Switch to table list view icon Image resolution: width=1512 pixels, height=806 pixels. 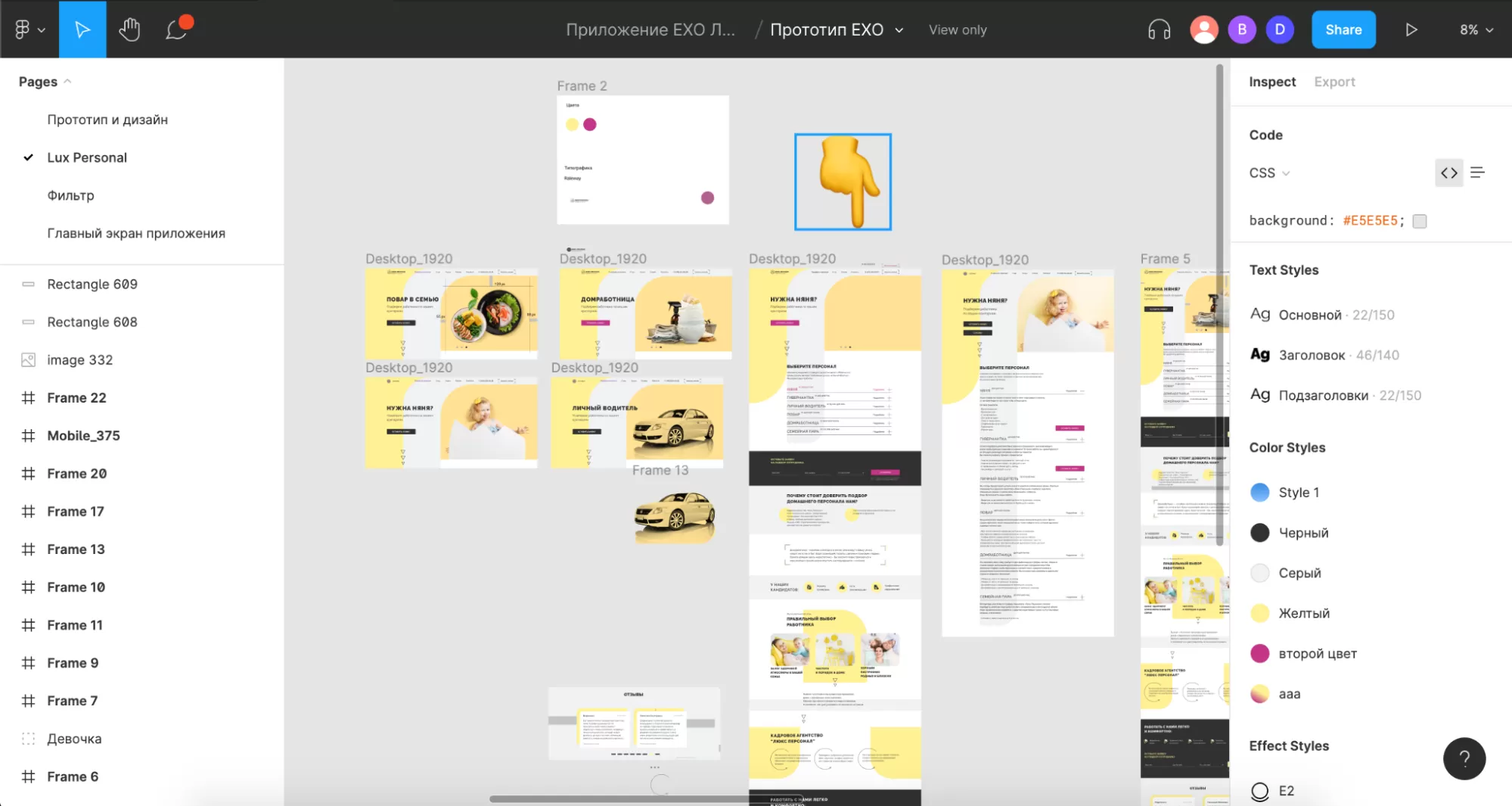point(1477,173)
